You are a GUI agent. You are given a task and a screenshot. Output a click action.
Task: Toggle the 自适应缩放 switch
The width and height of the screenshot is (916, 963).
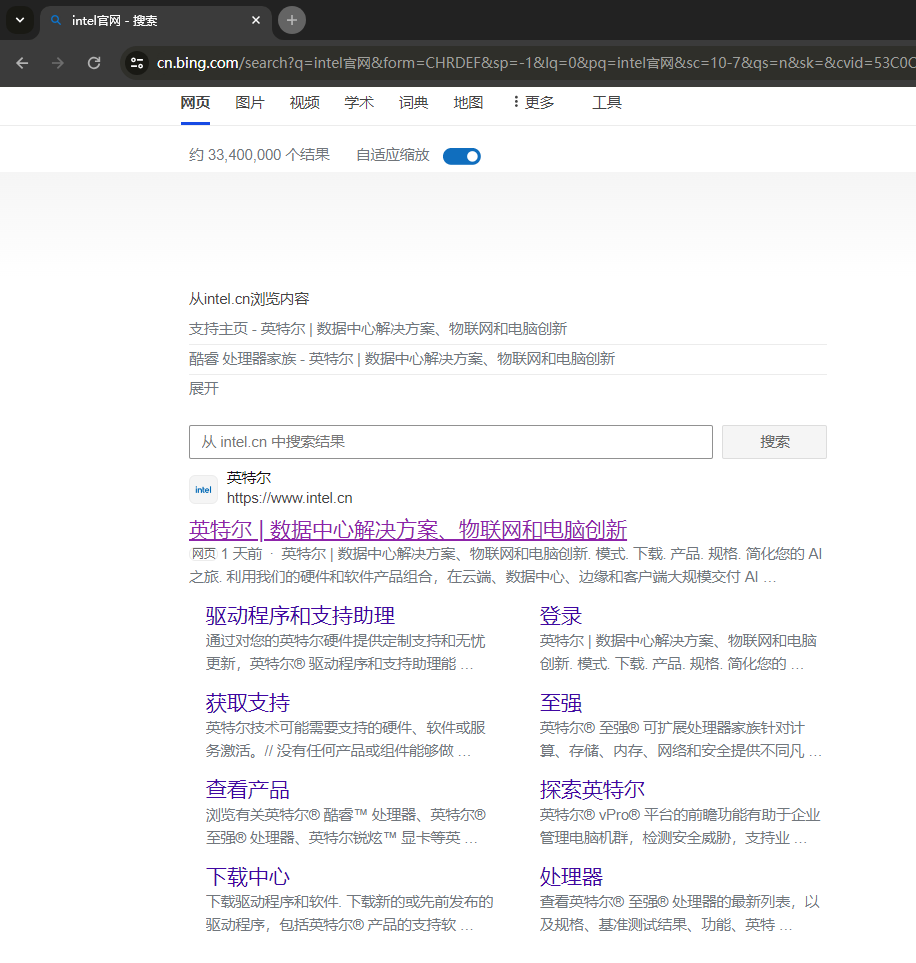pyautogui.click(x=462, y=156)
